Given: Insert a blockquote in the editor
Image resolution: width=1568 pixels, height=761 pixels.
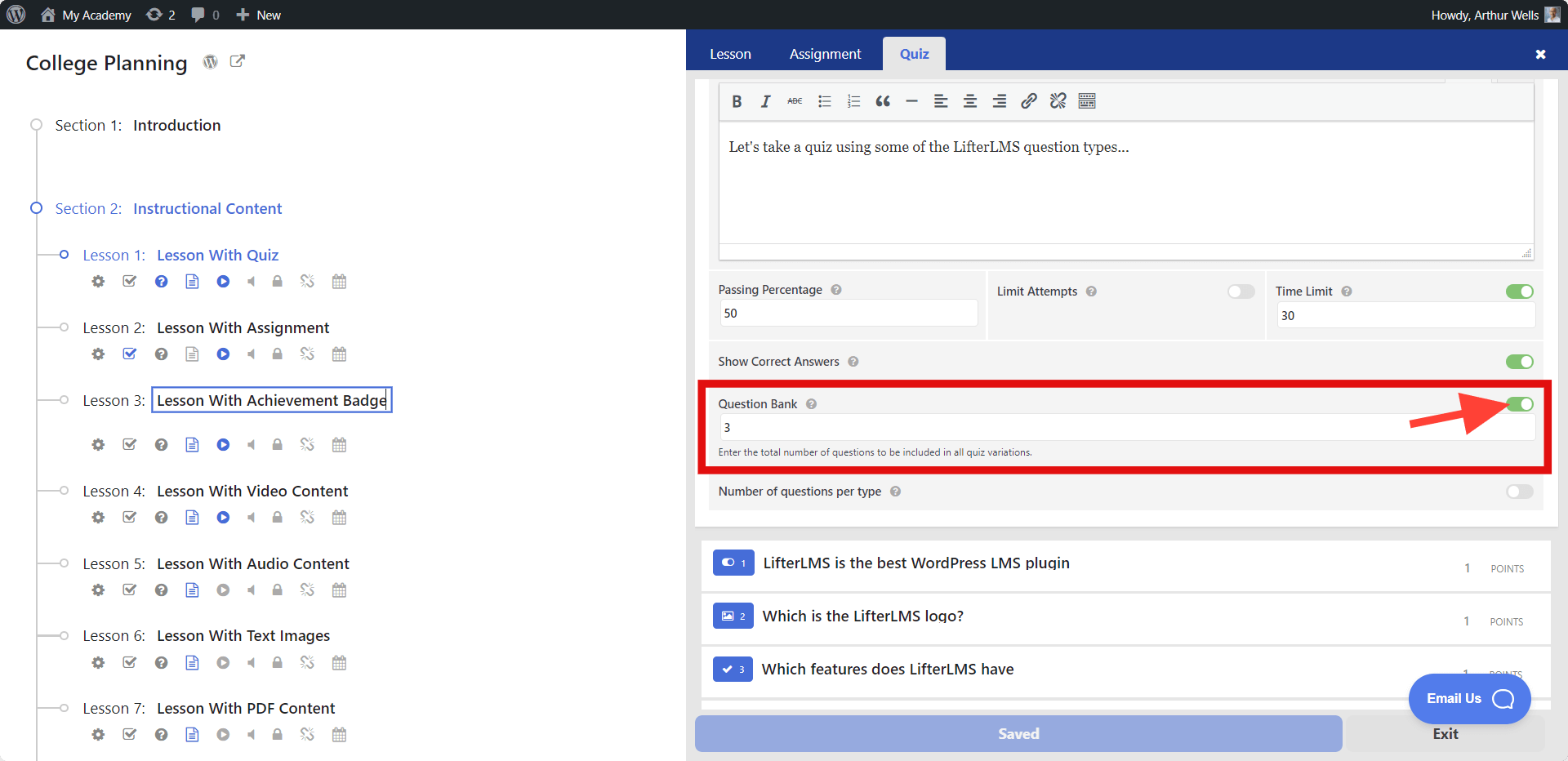Looking at the screenshot, I should 883,101.
